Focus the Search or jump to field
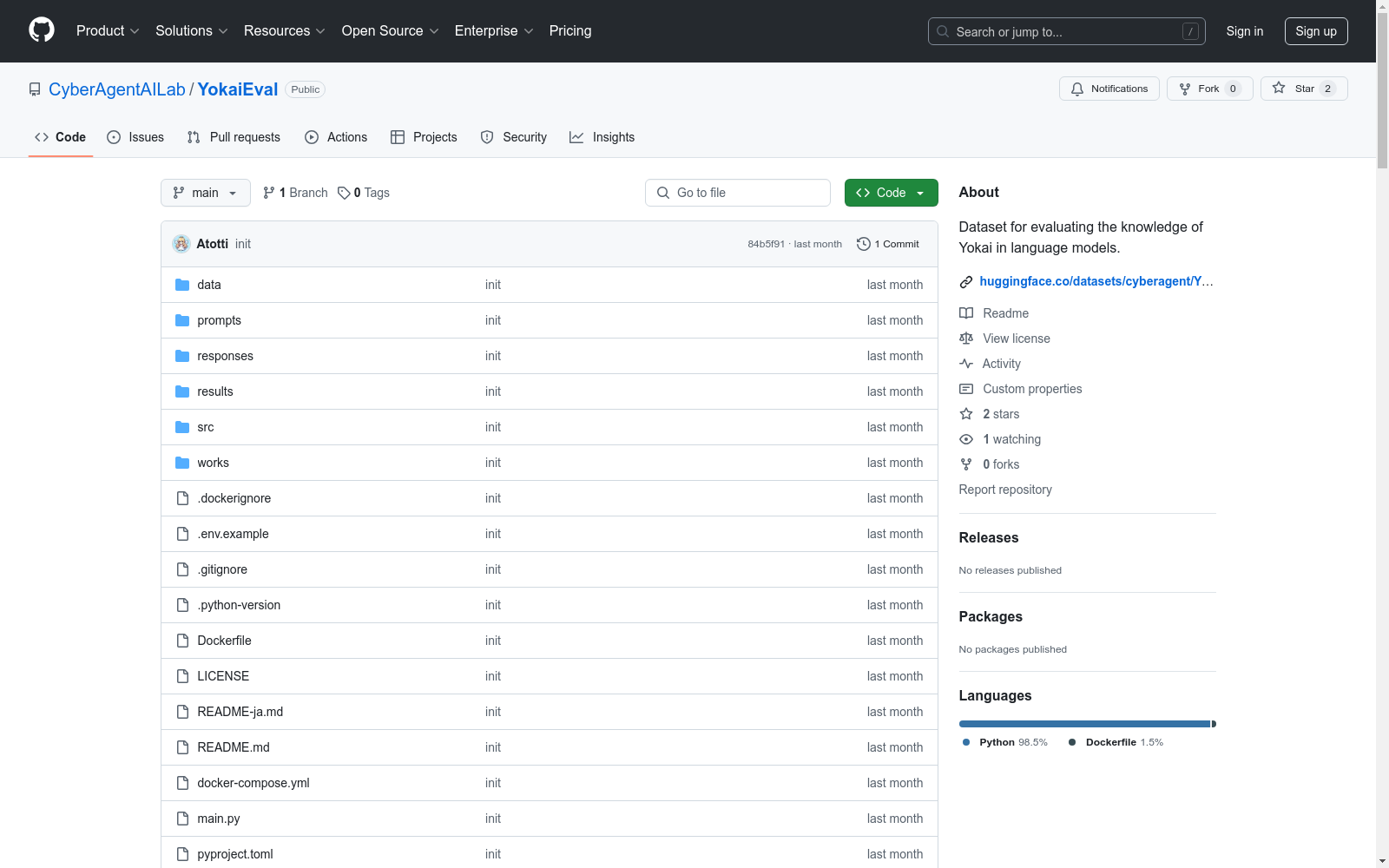Screen dimensions: 1389x868 [x=1067, y=31]
